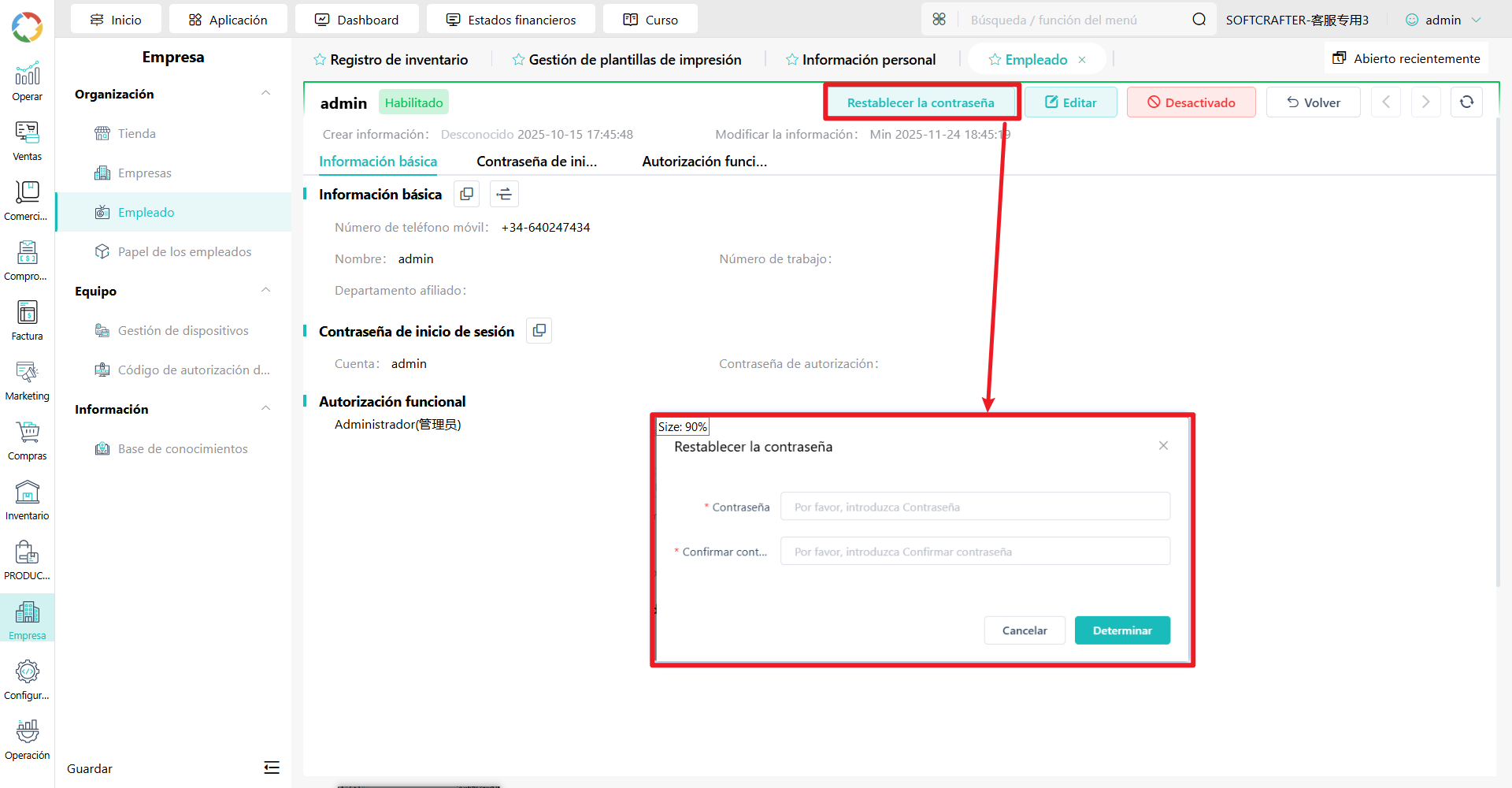Image resolution: width=1512 pixels, height=788 pixels.
Task: Collapse the Equipo section
Action: click(266, 291)
